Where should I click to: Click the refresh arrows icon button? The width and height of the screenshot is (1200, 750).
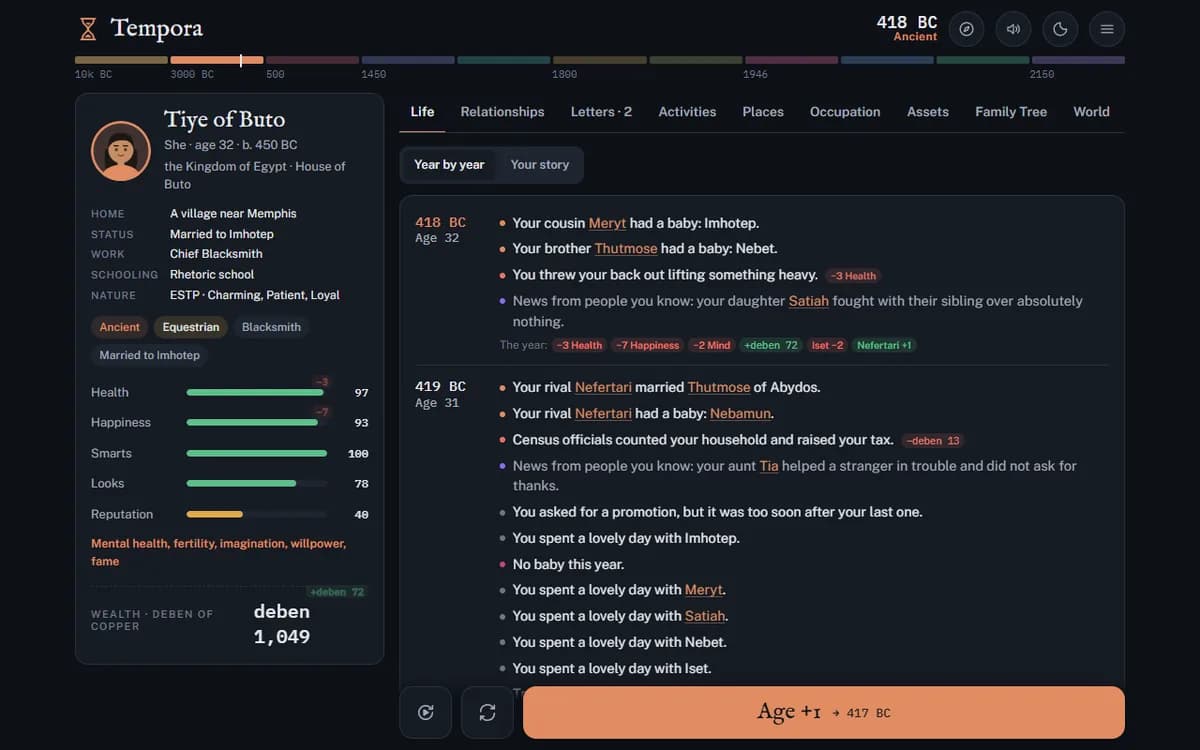click(x=487, y=712)
